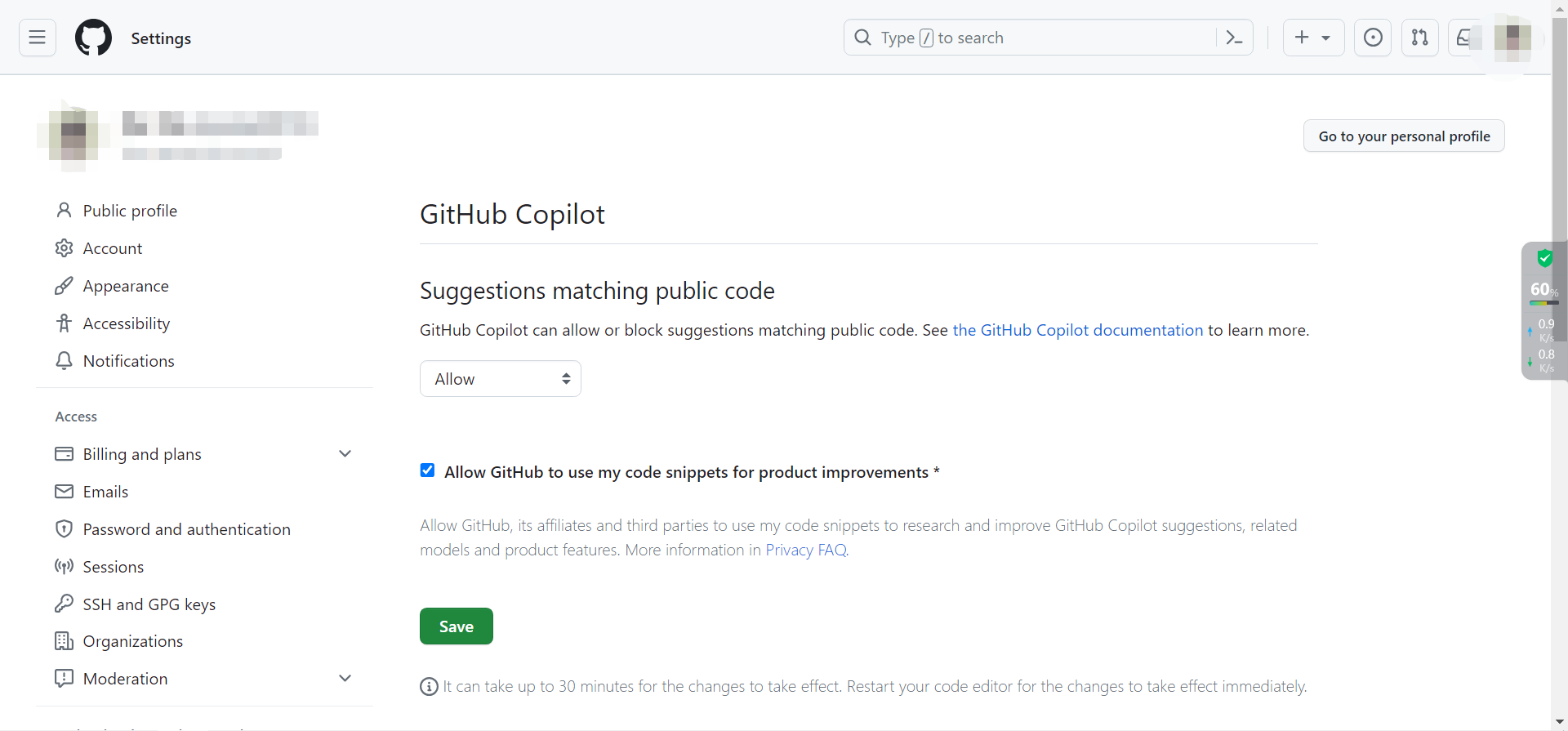Click Go to your personal profile

pyautogui.click(x=1403, y=136)
